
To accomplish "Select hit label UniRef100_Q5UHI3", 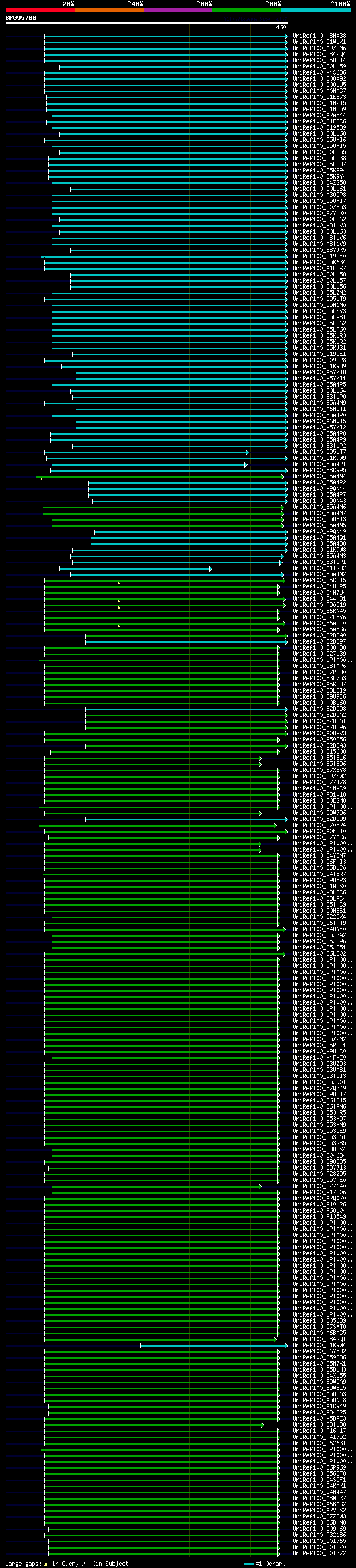I will coord(319,519).
